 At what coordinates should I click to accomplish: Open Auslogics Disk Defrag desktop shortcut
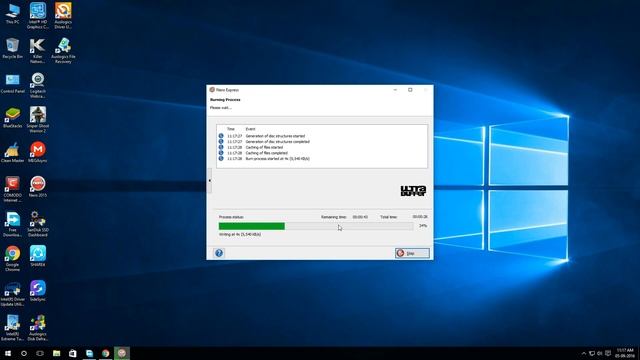[38, 328]
